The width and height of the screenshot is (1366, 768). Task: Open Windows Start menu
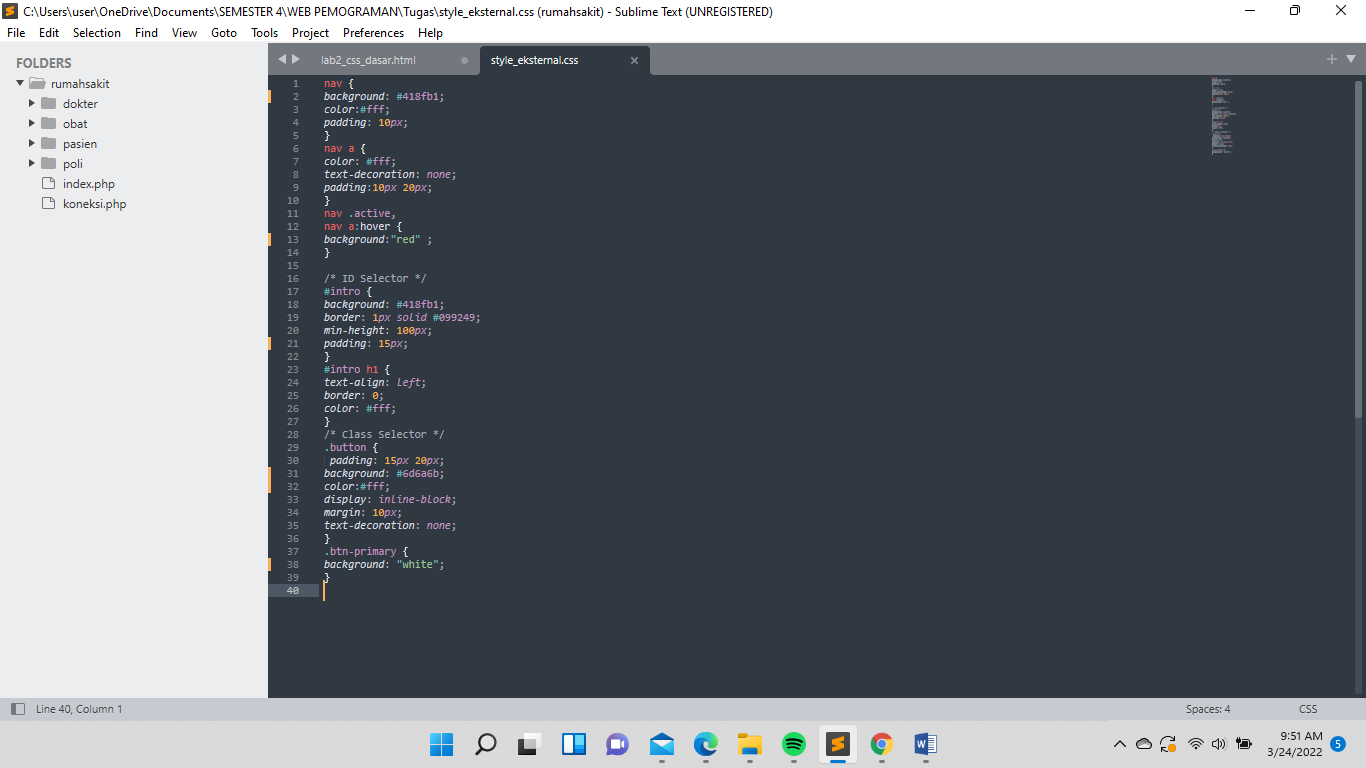pyautogui.click(x=441, y=744)
